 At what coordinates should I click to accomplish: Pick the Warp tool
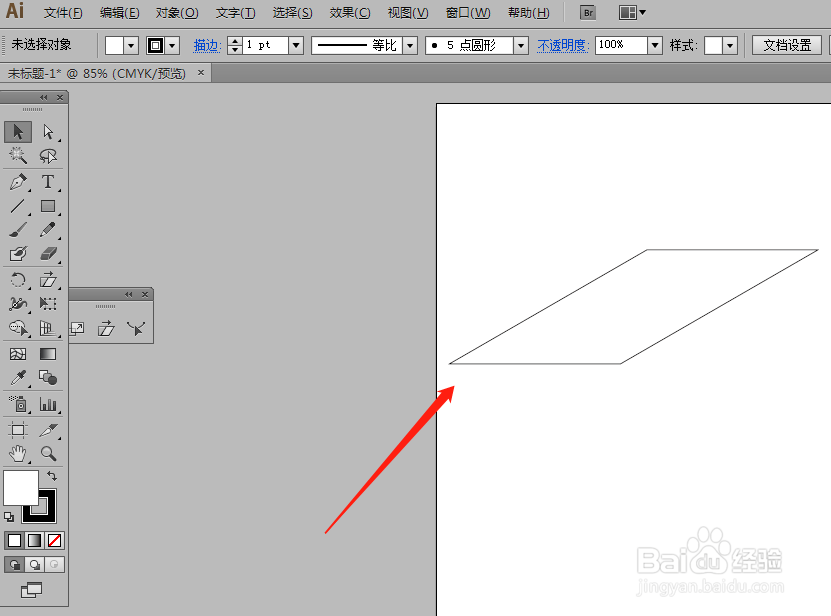(x=18, y=304)
